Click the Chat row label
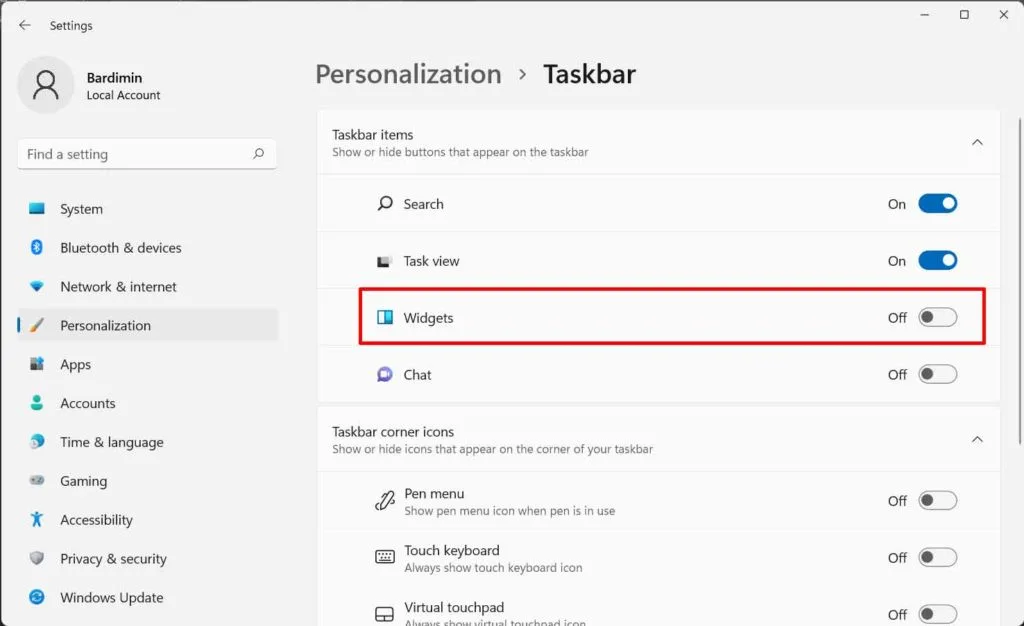1024x626 pixels. click(417, 375)
